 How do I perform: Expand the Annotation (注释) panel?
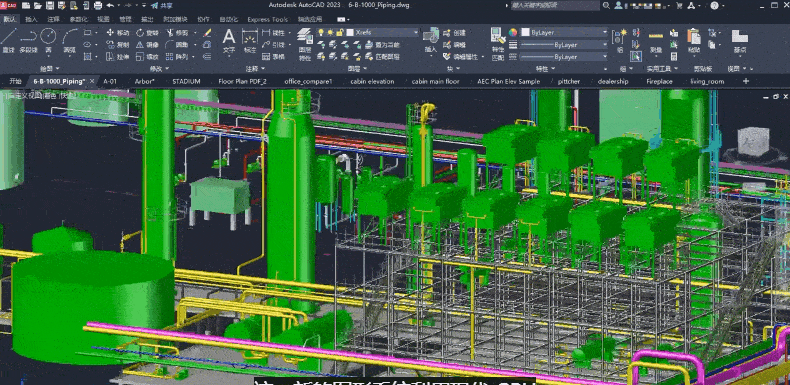[255, 69]
